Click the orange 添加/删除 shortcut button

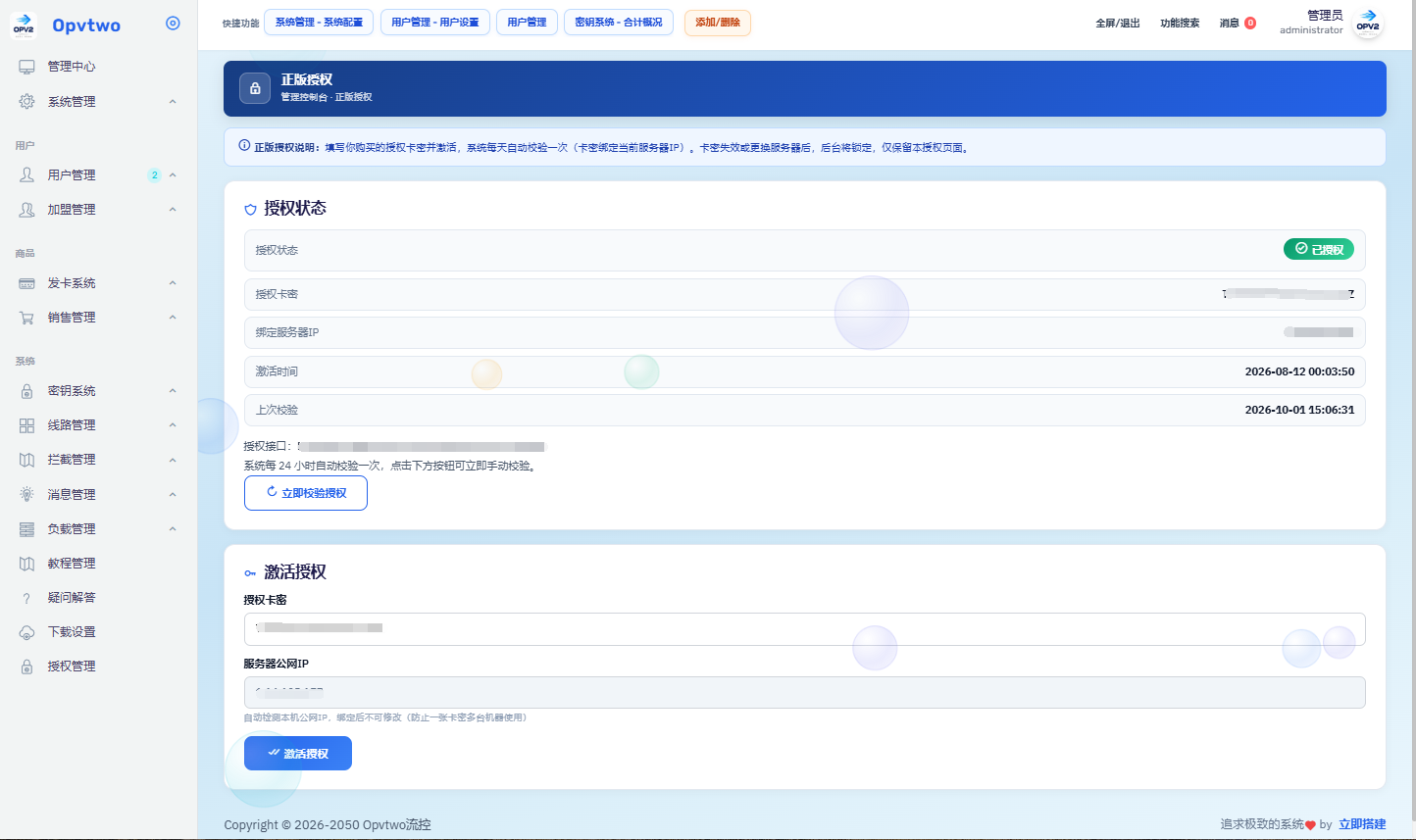click(x=718, y=23)
